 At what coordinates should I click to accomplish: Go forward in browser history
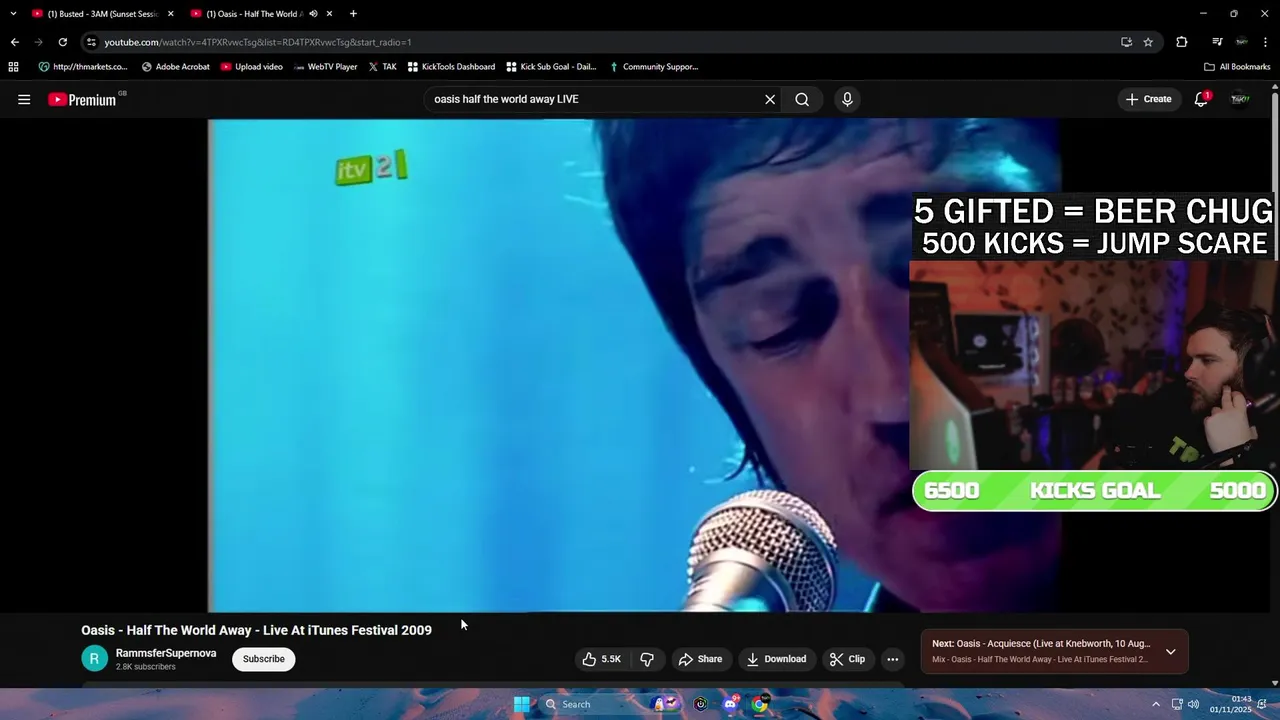[38, 42]
